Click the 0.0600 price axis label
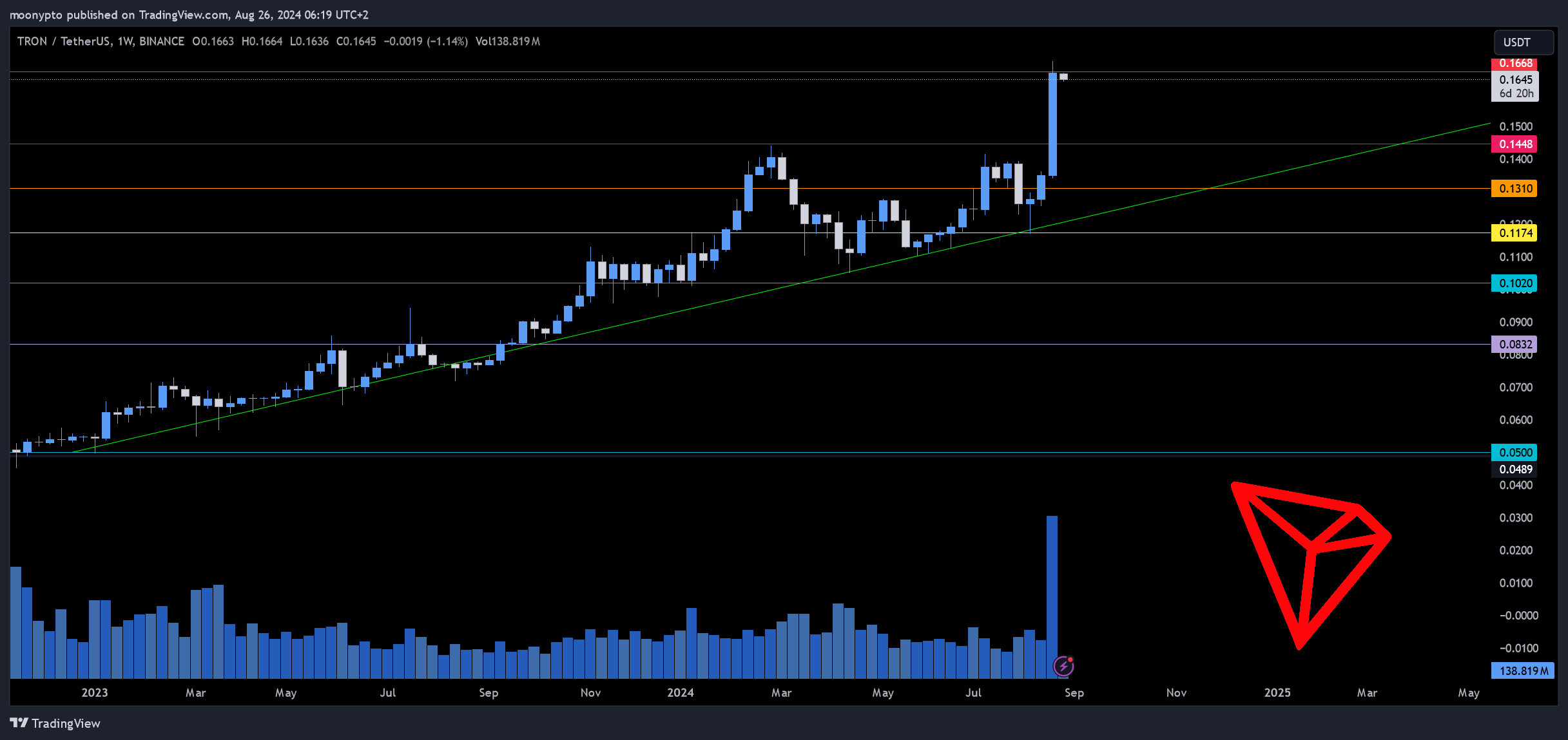Viewport: 1568px width, 740px height. [1516, 420]
